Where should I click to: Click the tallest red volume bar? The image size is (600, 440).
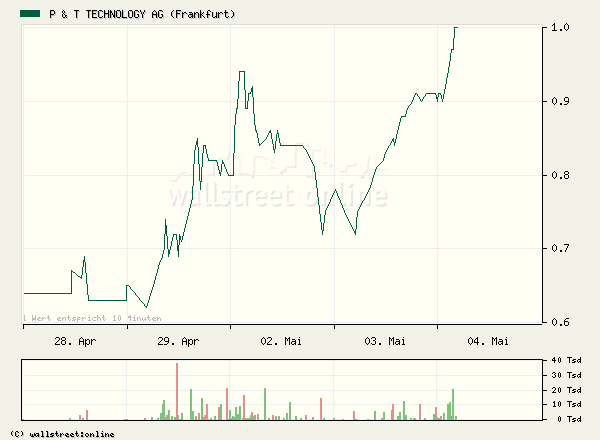pyautogui.click(x=177, y=391)
